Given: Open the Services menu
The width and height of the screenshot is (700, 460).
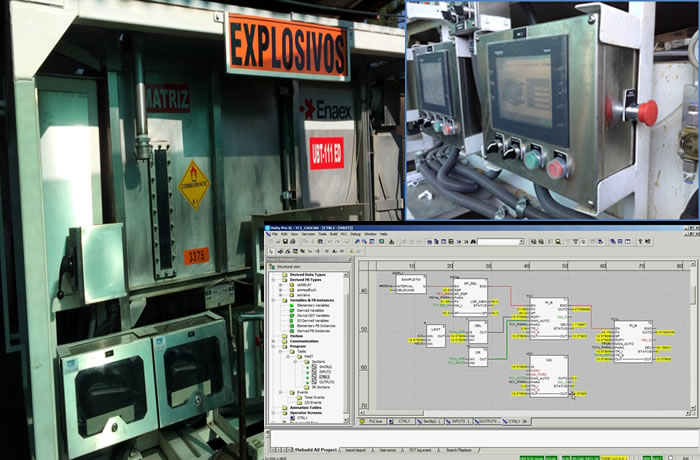Looking at the screenshot, I should click(308, 234).
